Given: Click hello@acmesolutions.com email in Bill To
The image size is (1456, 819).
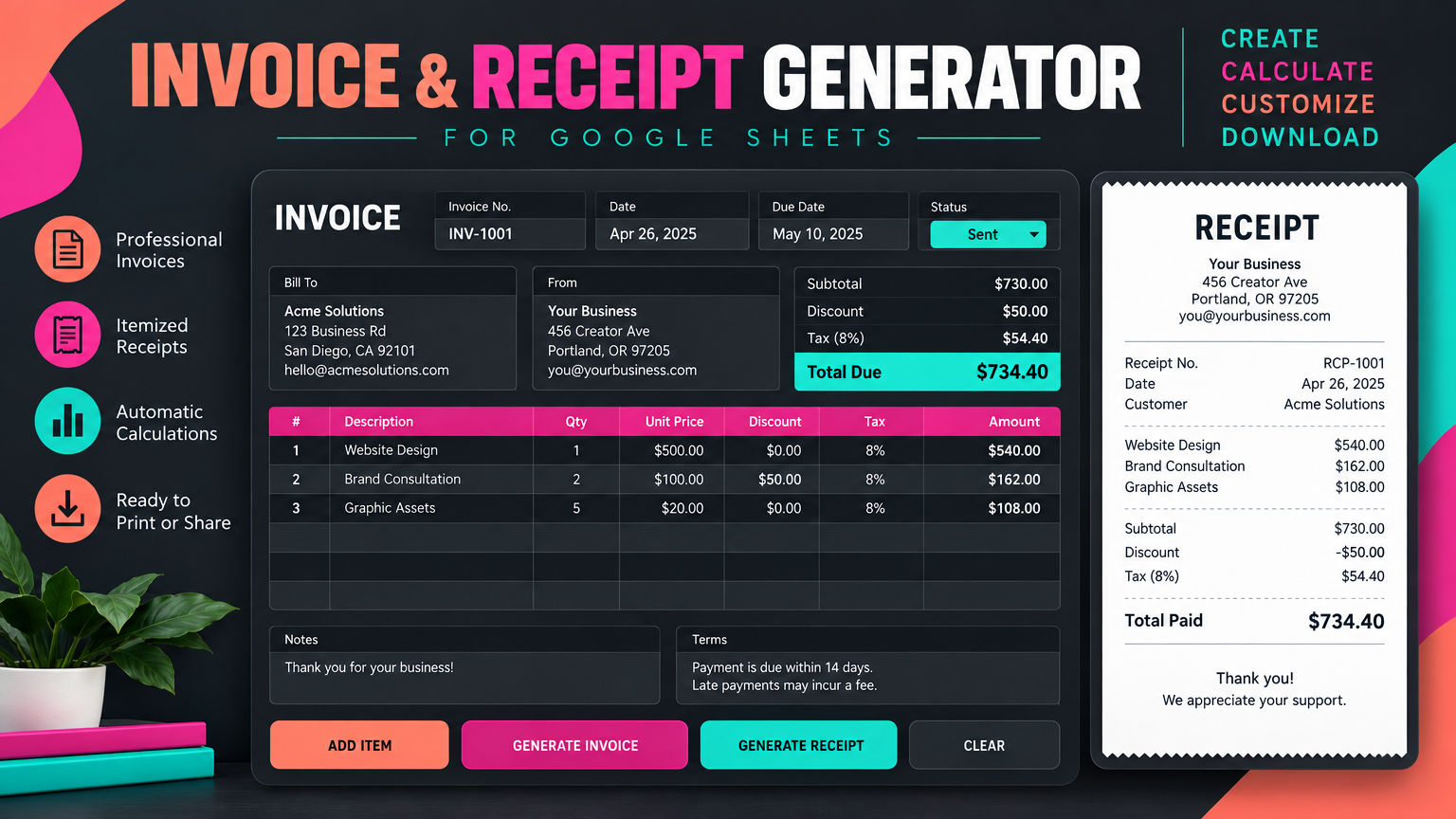Looking at the screenshot, I should point(367,370).
